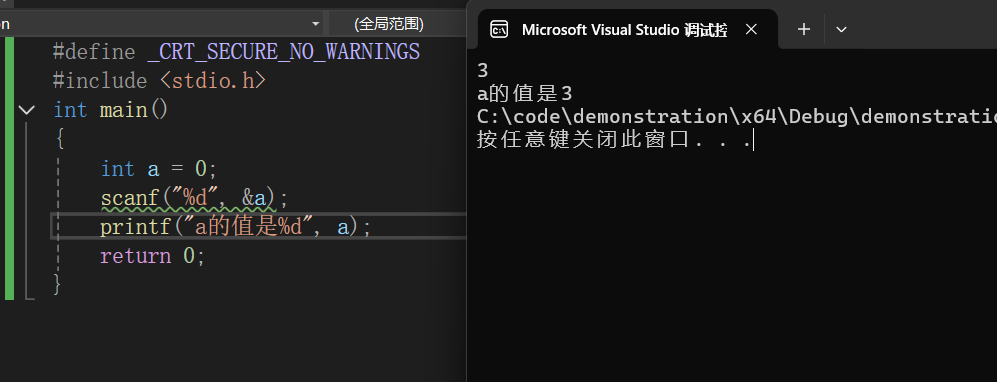
Task: Click the 'int main()' declaration text
Action: coord(111,110)
